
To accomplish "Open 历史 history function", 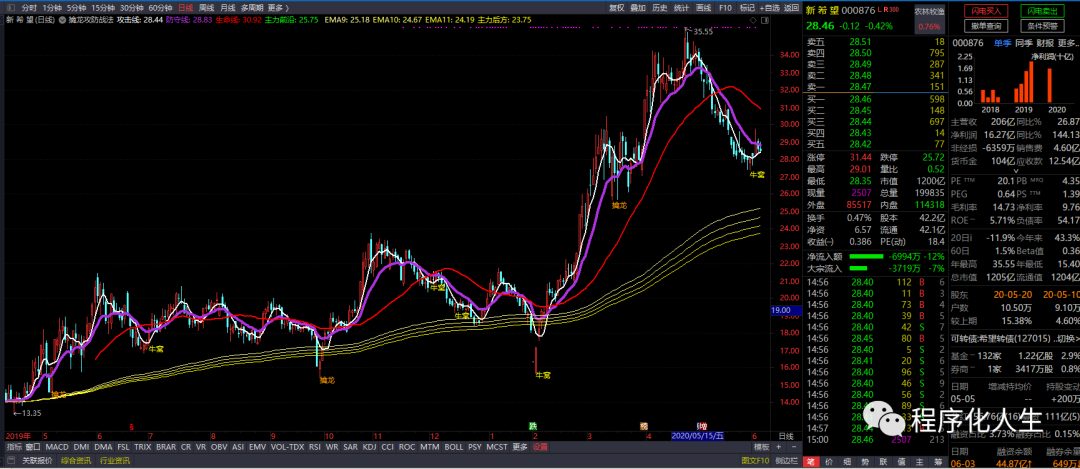I will point(660,8).
